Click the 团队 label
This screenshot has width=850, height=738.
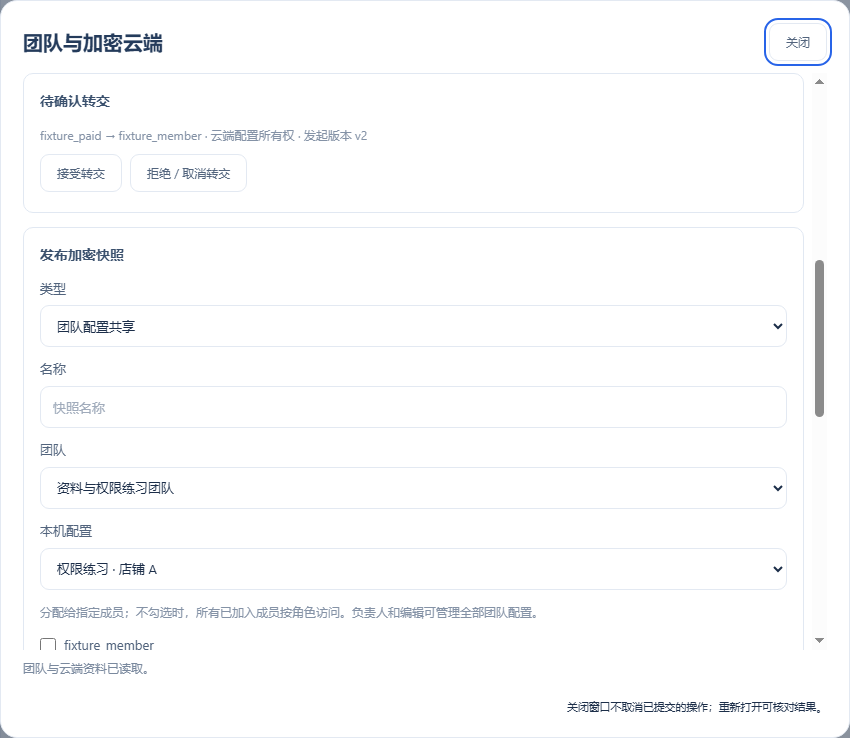pos(53,450)
